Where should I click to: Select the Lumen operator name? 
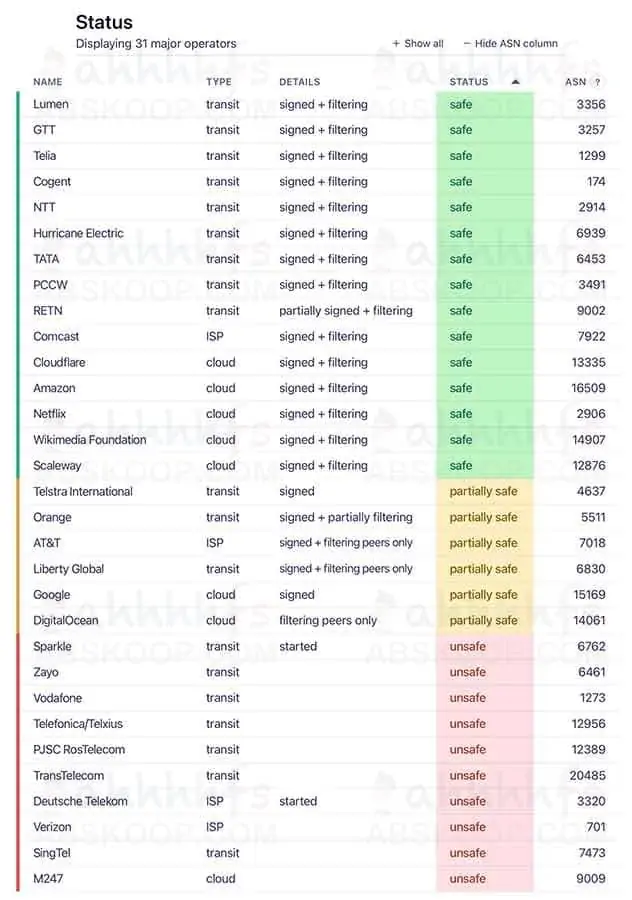pyautogui.click(x=51, y=104)
